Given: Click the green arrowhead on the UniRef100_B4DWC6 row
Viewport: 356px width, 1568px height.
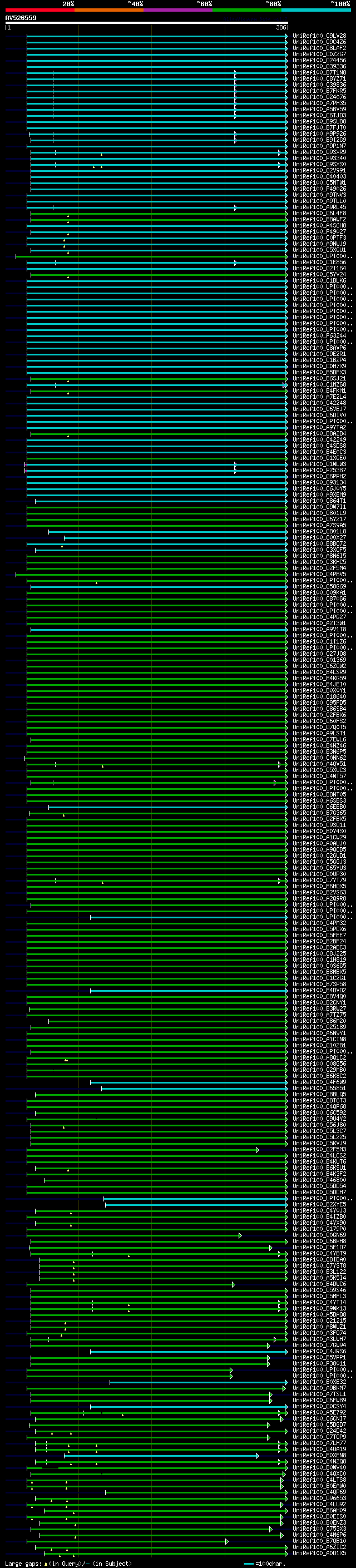Looking at the screenshot, I should (x=233, y=1284).
